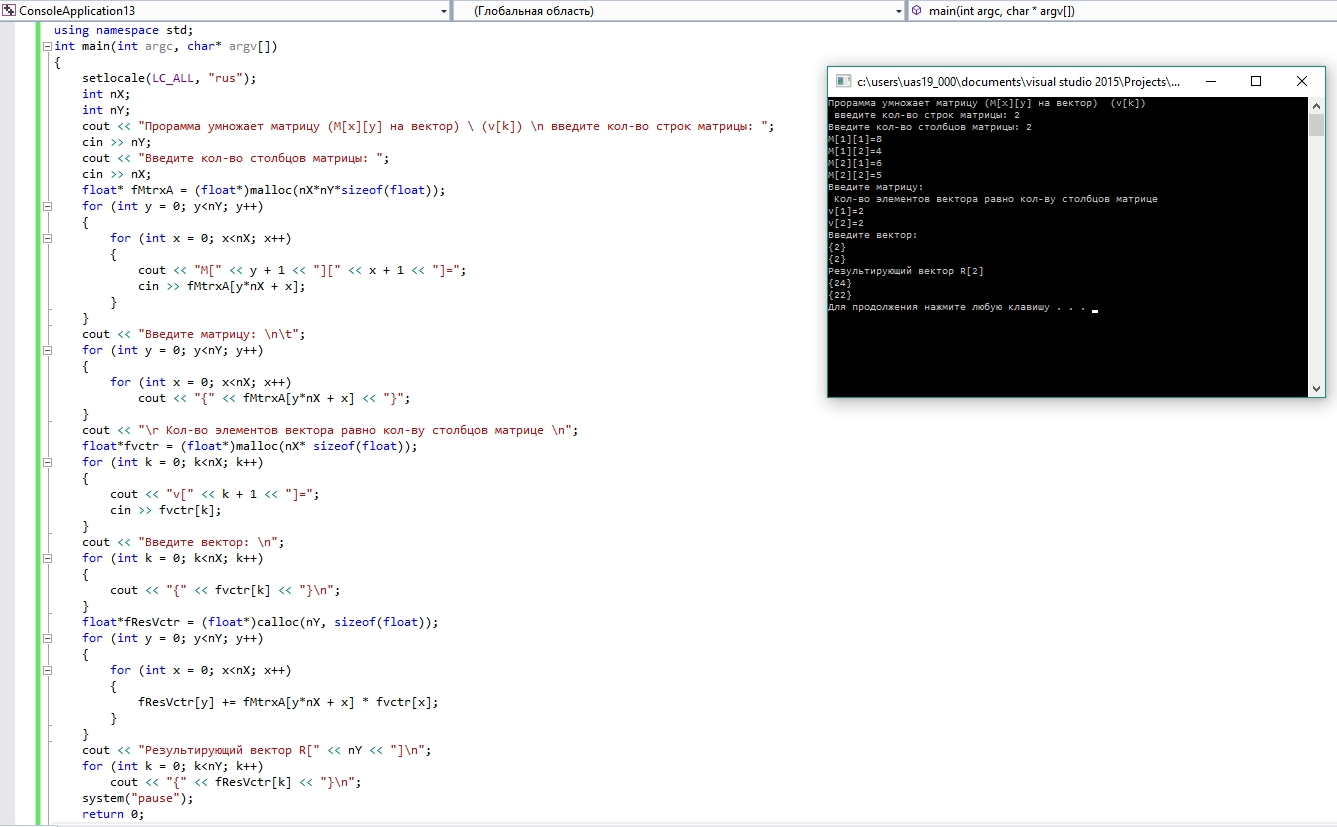
Task: Click console output {24}
Action: coord(840,283)
